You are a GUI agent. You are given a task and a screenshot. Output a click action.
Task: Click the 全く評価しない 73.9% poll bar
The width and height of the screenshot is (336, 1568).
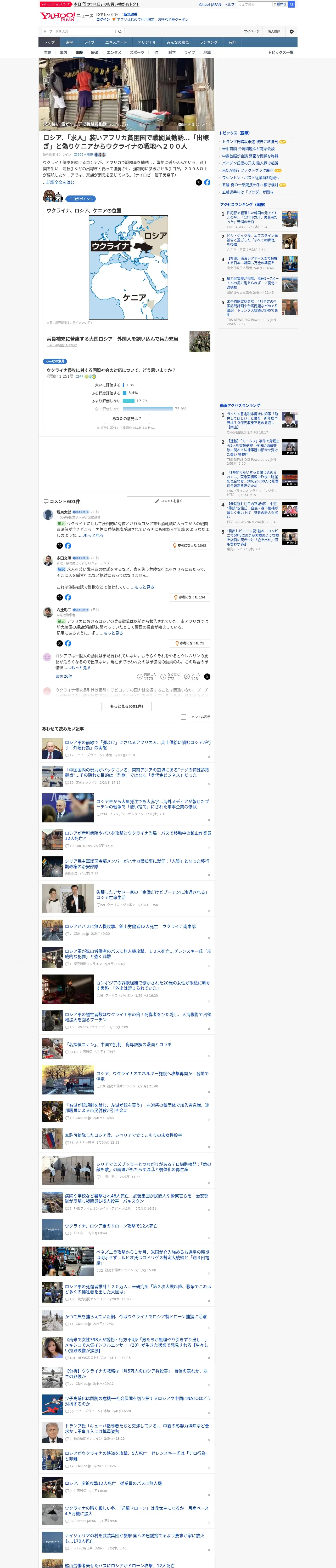pyautogui.click(x=147, y=408)
